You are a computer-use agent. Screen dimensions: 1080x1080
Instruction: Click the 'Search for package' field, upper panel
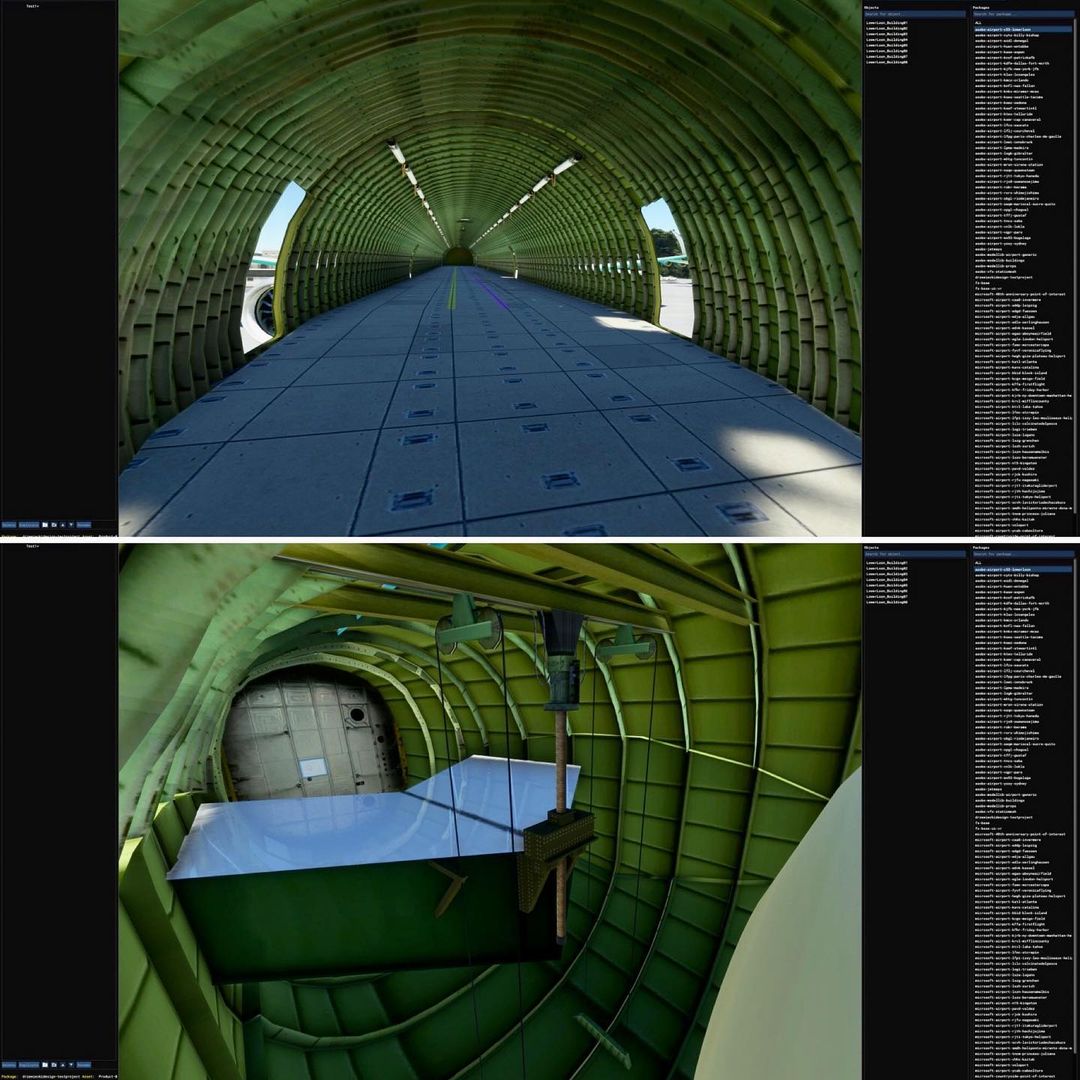(x=1022, y=14)
